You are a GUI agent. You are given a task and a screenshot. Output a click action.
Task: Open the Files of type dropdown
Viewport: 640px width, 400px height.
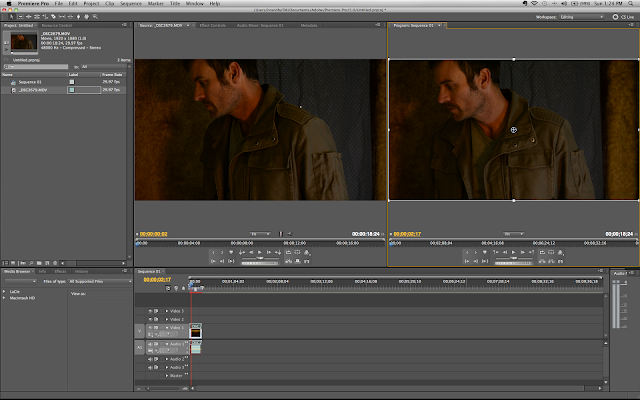click(100, 281)
